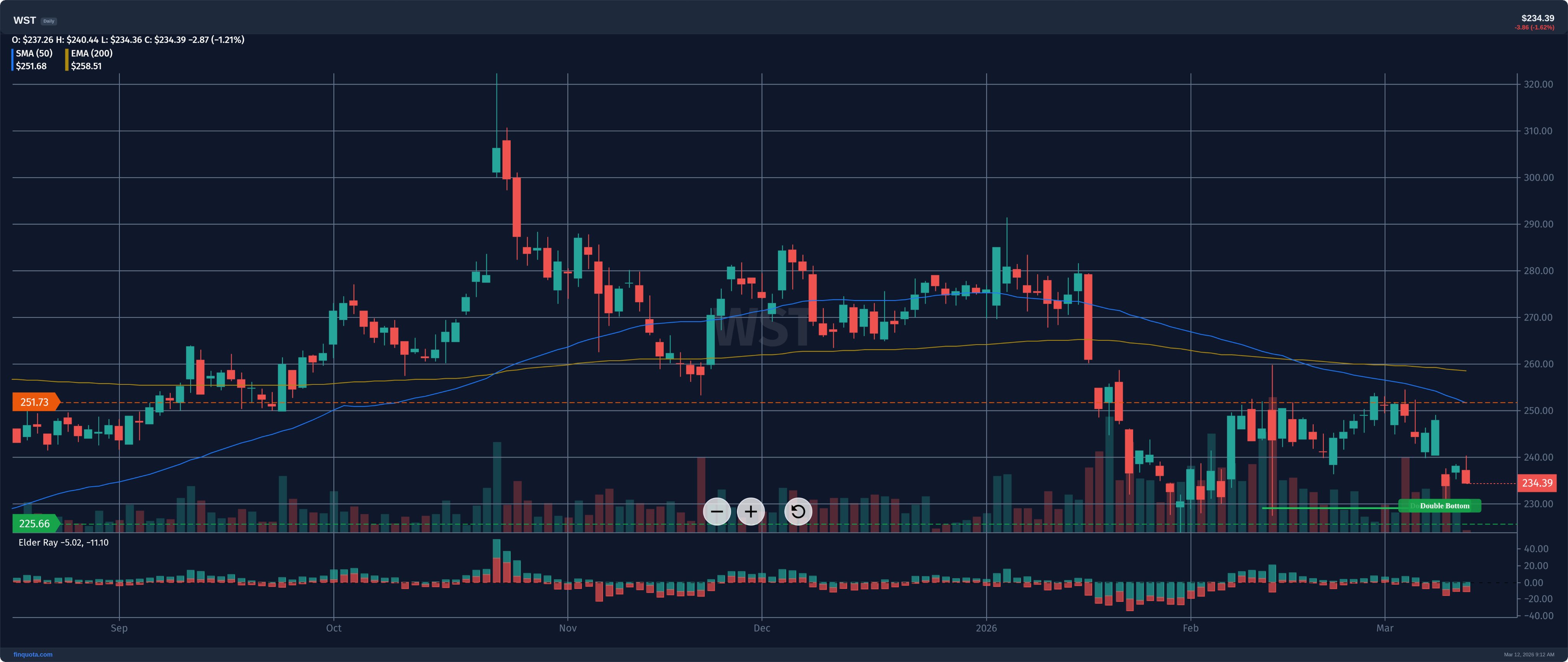Click the WST ticker symbol title
1568x662 pixels.
[x=24, y=21]
